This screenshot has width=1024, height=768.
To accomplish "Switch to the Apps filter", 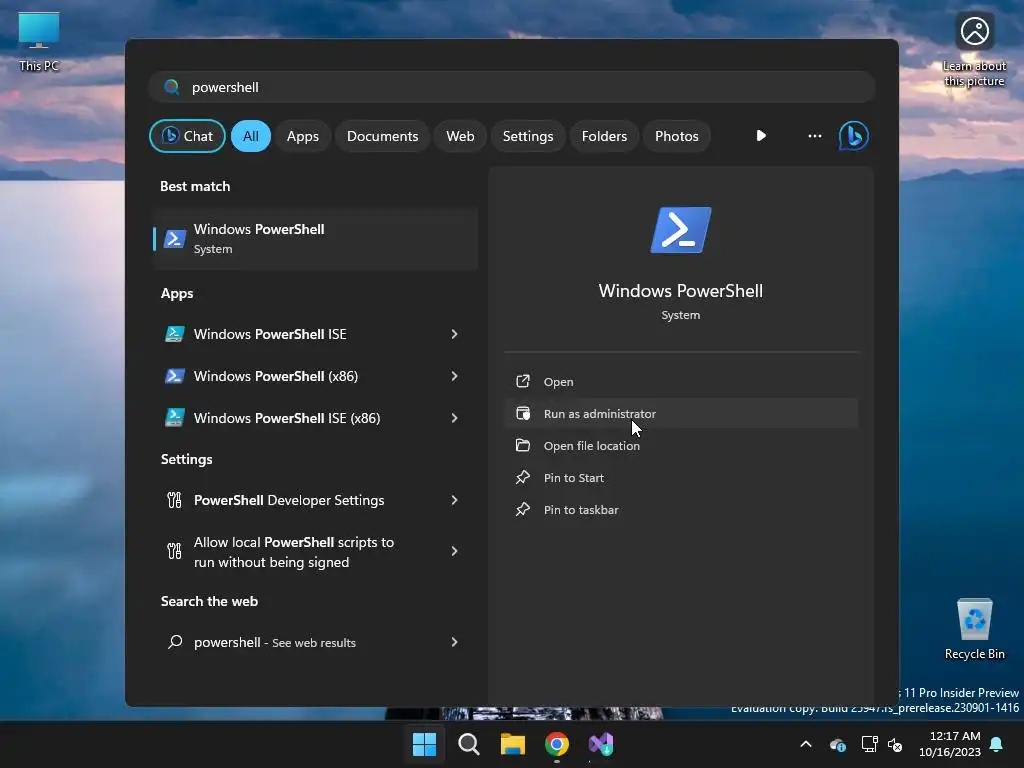I will tap(302, 136).
